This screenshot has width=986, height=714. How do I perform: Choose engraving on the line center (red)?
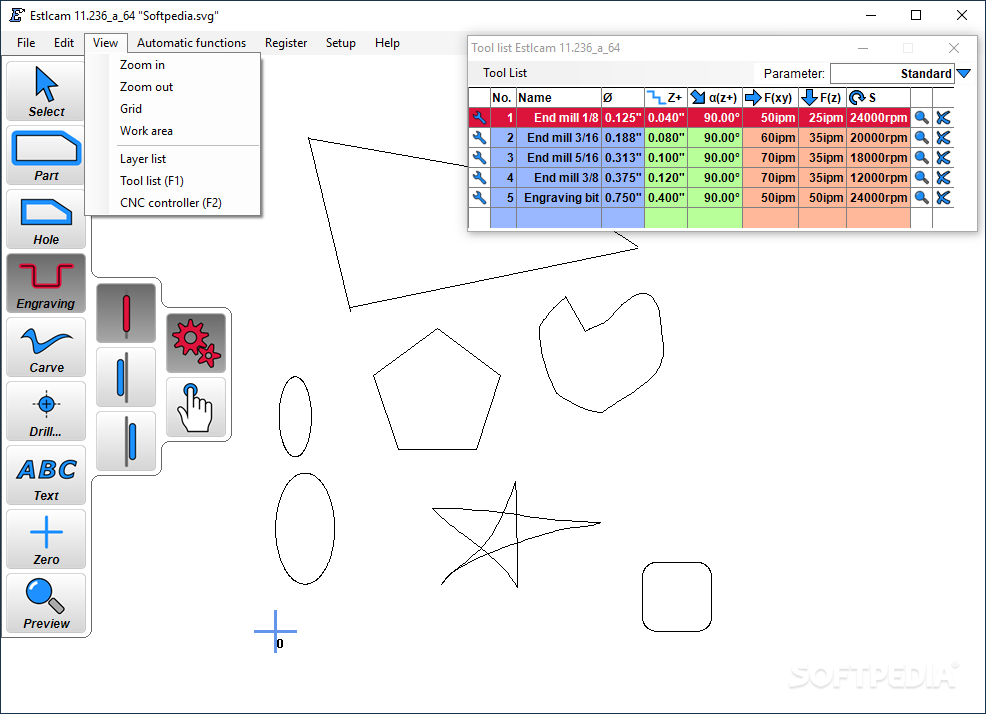(126, 313)
